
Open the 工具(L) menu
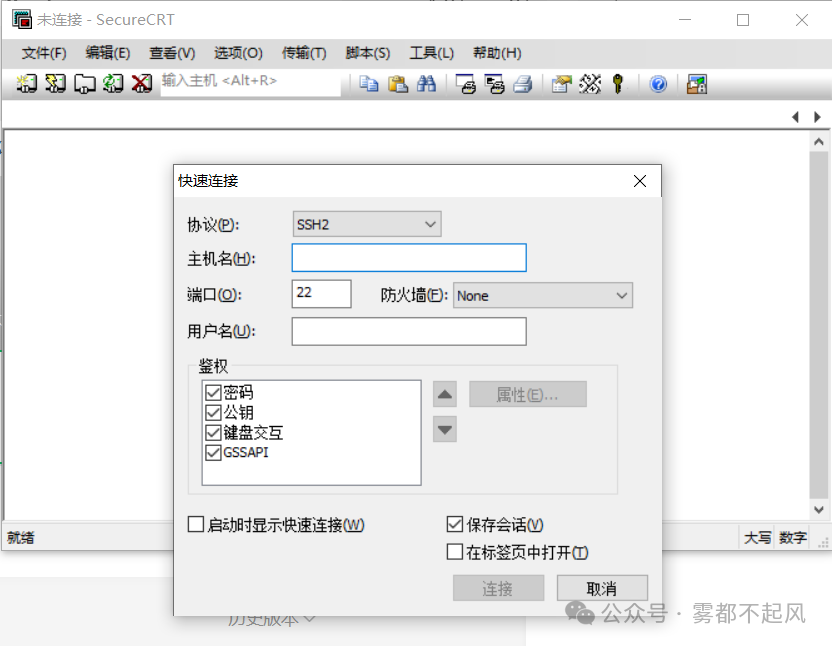point(431,53)
